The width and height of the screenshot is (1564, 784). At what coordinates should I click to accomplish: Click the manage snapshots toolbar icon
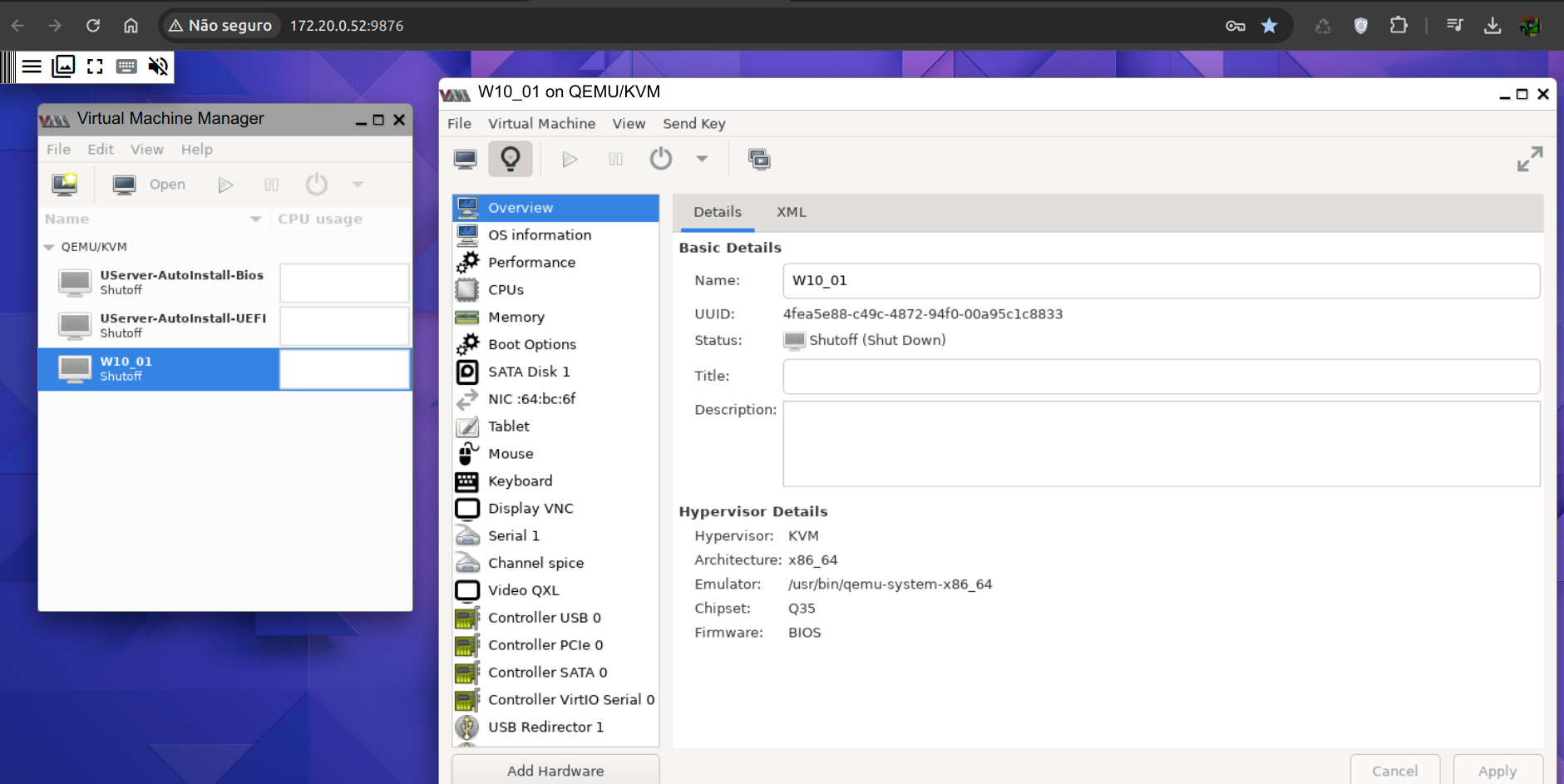click(x=759, y=159)
